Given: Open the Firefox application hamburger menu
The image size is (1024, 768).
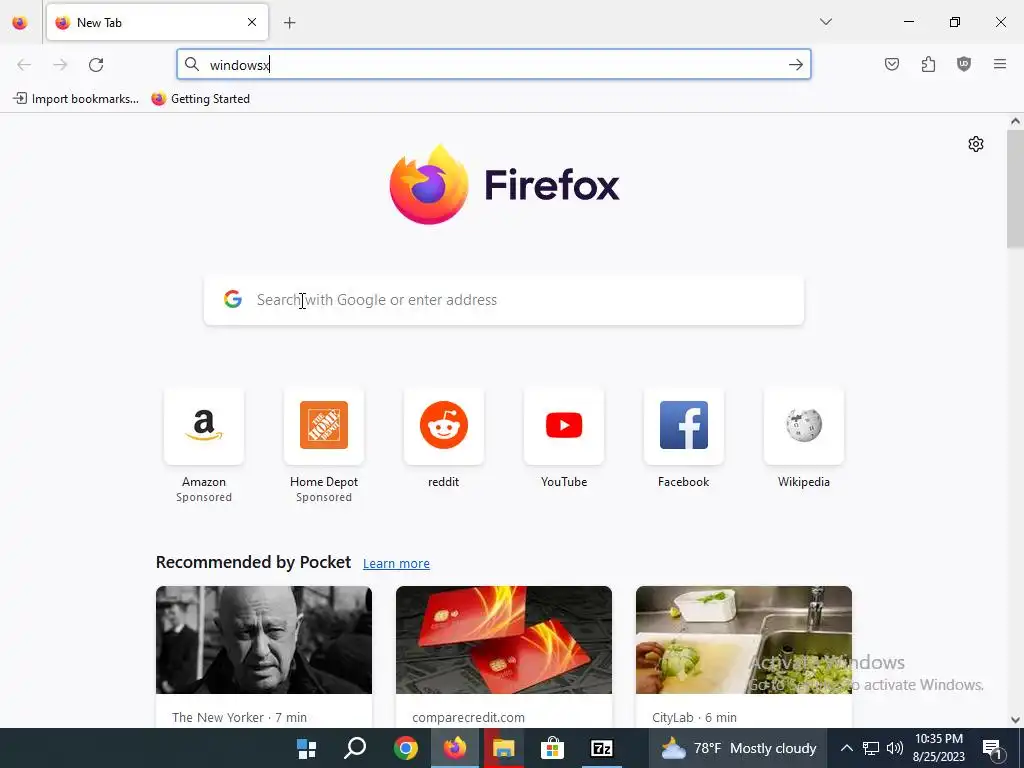Looking at the screenshot, I should [x=1000, y=64].
